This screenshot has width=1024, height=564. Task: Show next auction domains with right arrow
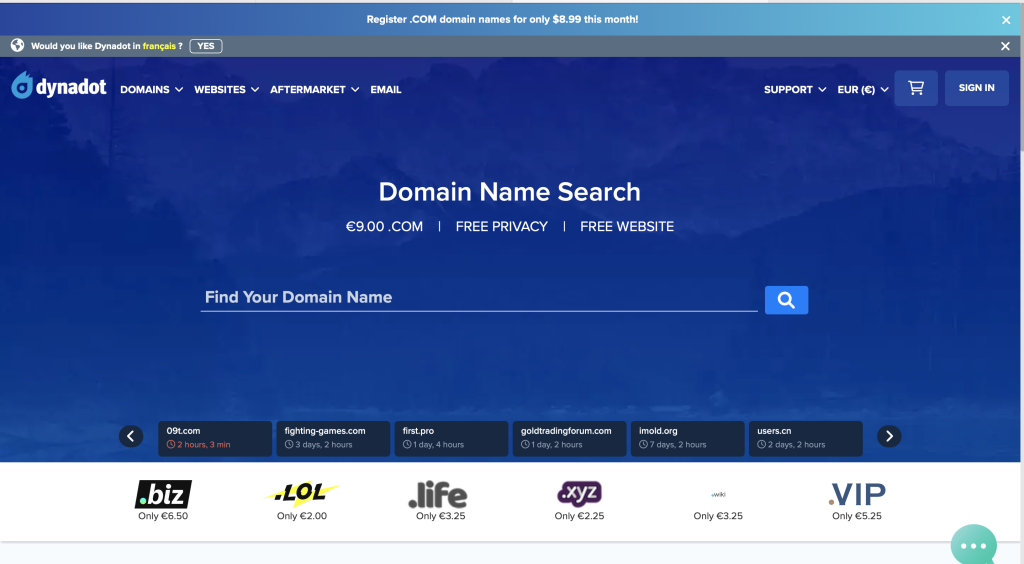889,436
